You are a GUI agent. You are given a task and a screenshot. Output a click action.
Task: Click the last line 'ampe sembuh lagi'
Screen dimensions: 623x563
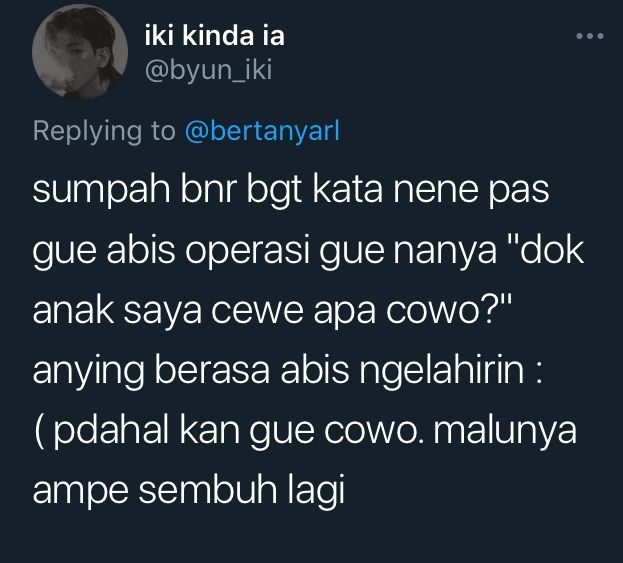point(189,490)
